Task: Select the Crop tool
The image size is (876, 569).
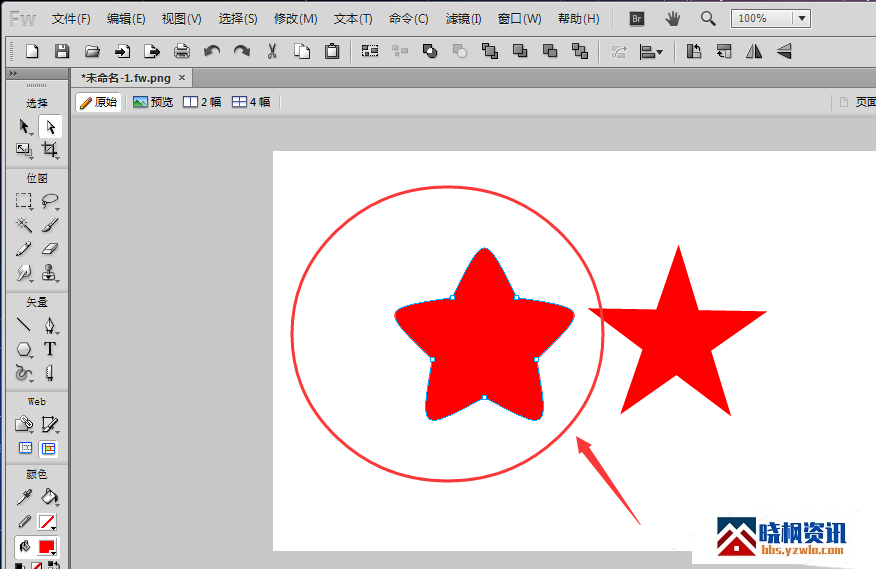Action: pyautogui.click(x=50, y=150)
